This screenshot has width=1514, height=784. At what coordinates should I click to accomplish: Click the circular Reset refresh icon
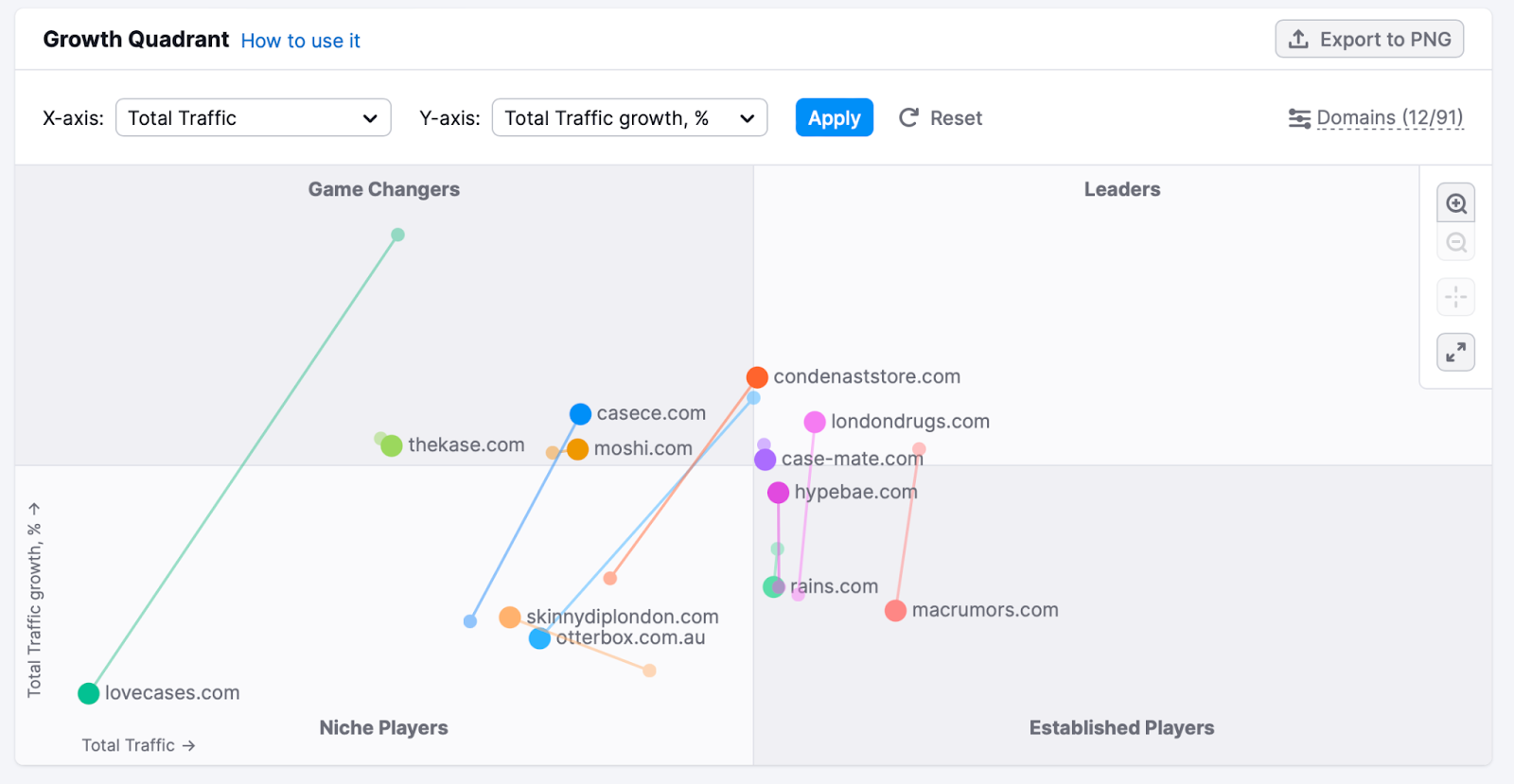pyautogui.click(x=907, y=117)
